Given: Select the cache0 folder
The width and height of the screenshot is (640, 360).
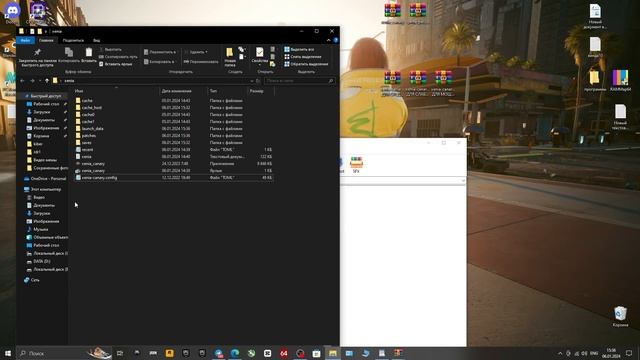Looking at the screenshot, I should pos(173,115).
